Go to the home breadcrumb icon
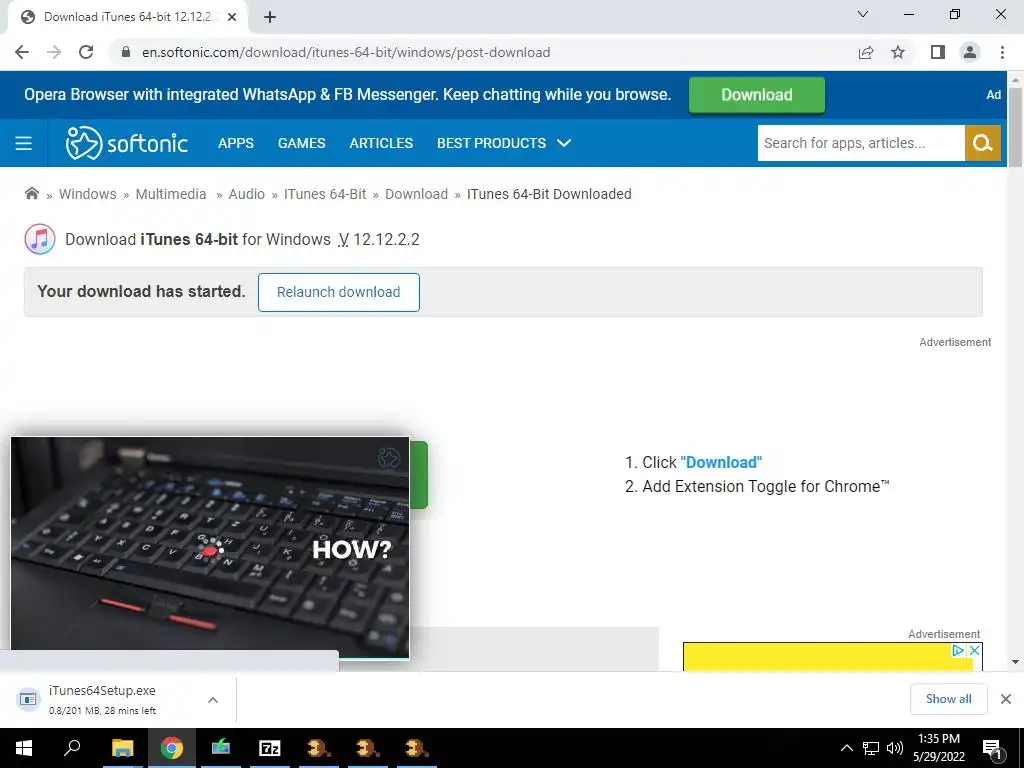The width and height of the screenshot is (1024, 768). [x=31, y=193]
